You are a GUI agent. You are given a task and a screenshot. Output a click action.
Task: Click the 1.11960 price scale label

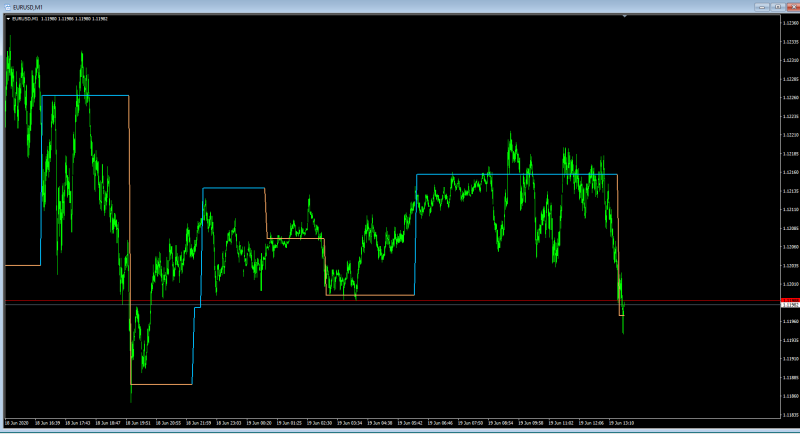tap(791, 321)
